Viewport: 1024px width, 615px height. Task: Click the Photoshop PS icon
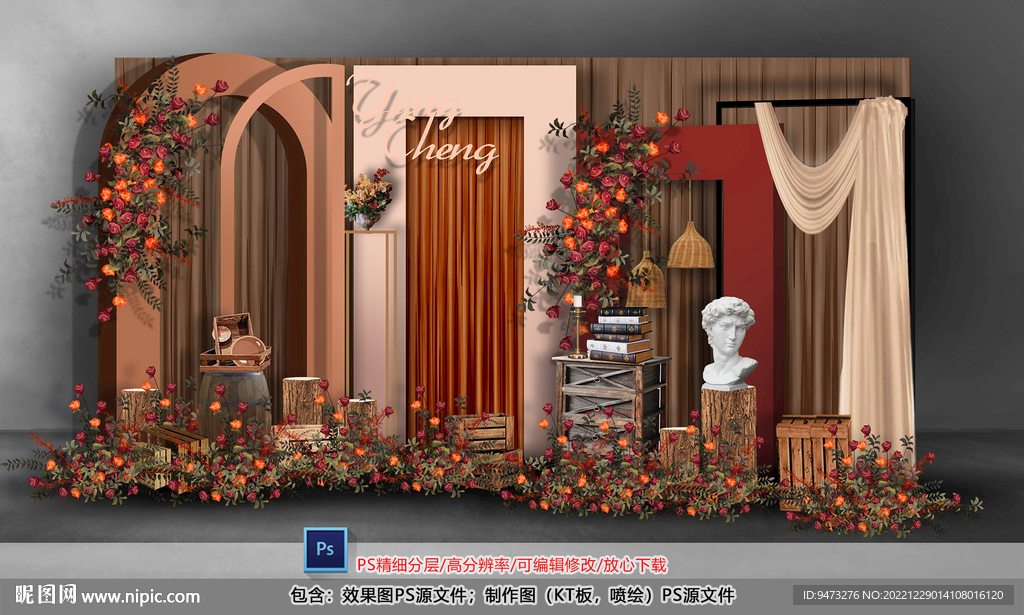tap(325, 549)
